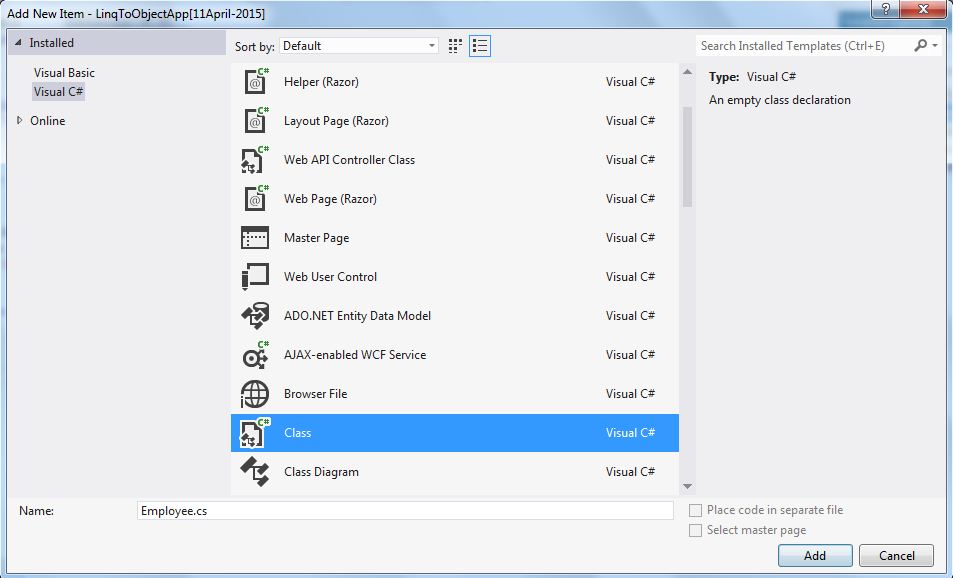Choose the Web User Control icon

[x=256, y=277]
